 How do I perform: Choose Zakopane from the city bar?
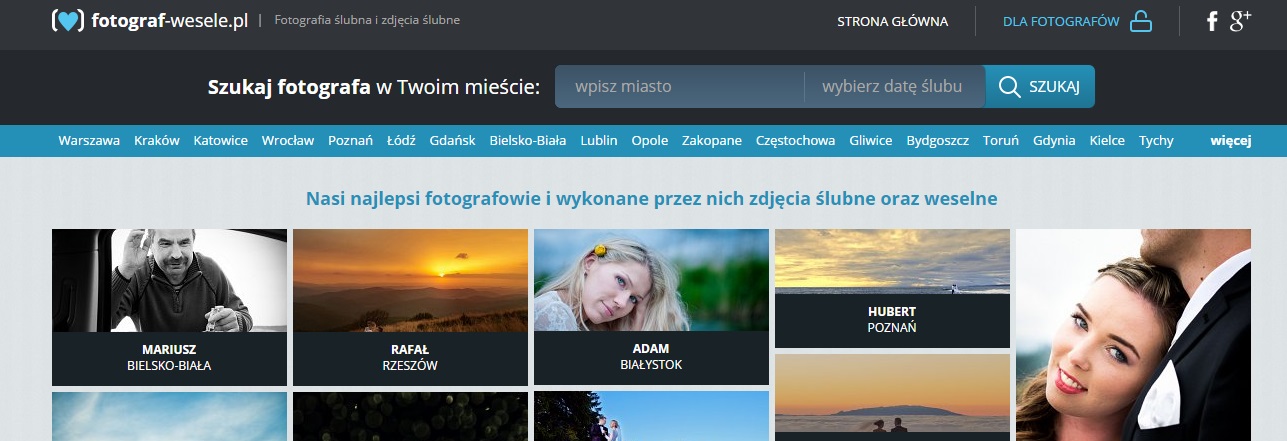point(712,141)
